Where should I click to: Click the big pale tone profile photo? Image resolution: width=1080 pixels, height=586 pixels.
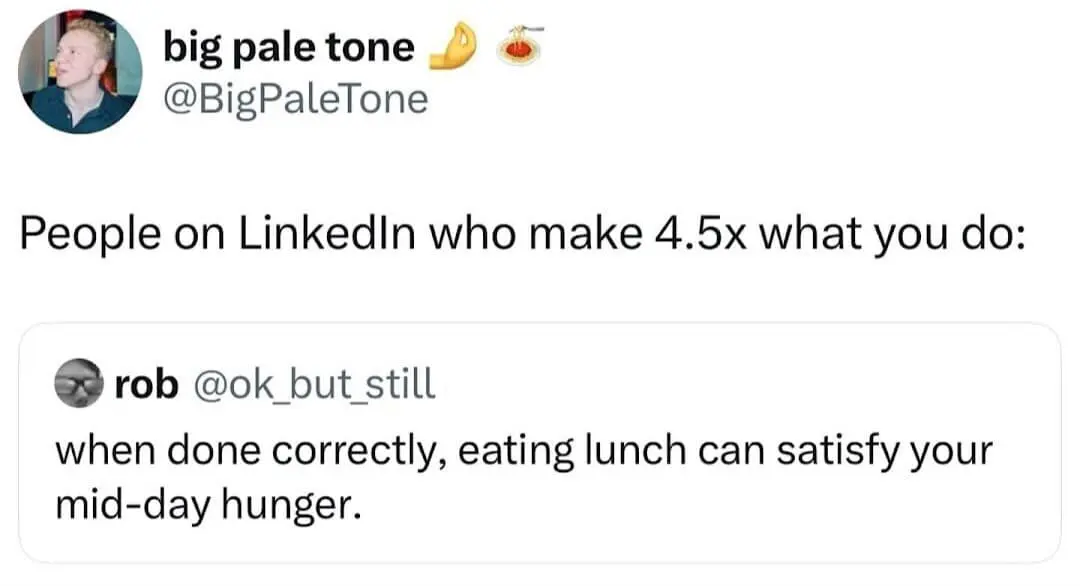80,72
